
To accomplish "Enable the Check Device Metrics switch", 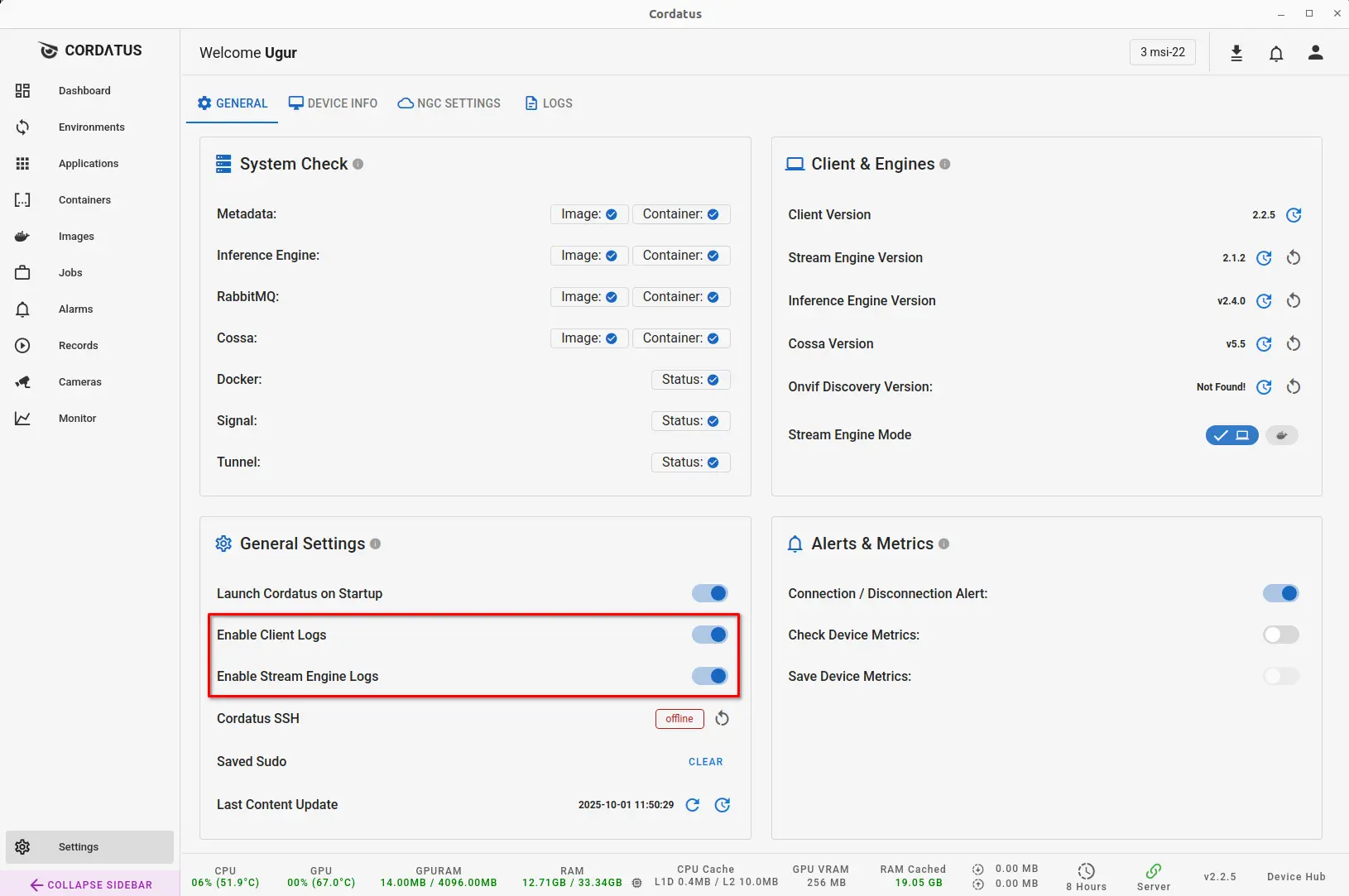I will [1280, 635].
